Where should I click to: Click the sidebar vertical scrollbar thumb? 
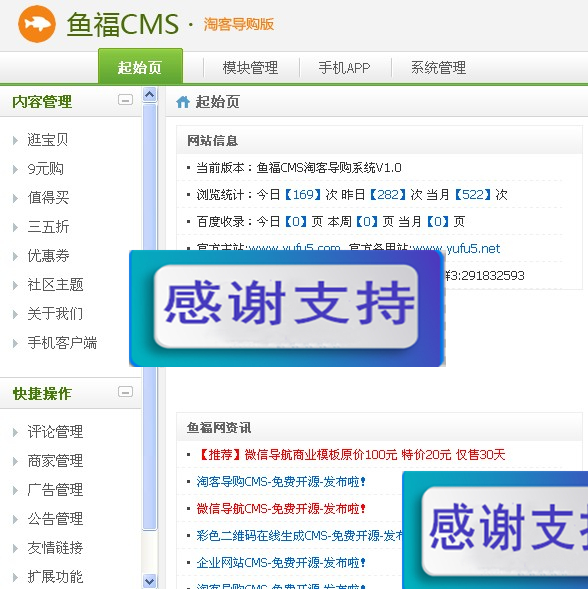[150, 316]
